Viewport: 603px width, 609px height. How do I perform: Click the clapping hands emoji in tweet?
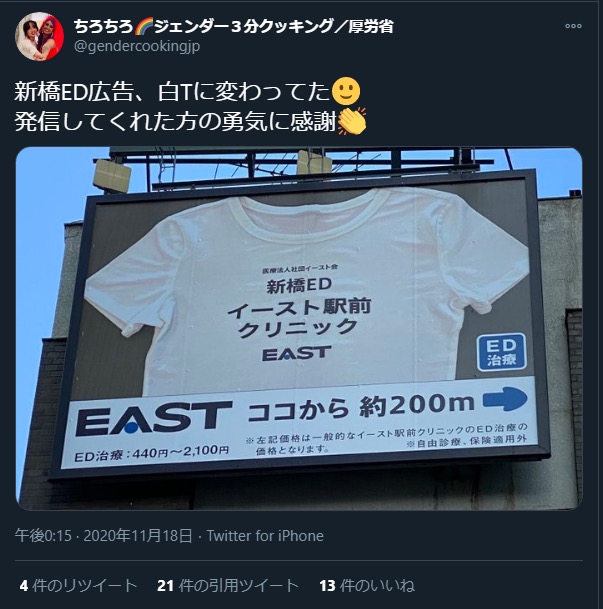[352, 122]
